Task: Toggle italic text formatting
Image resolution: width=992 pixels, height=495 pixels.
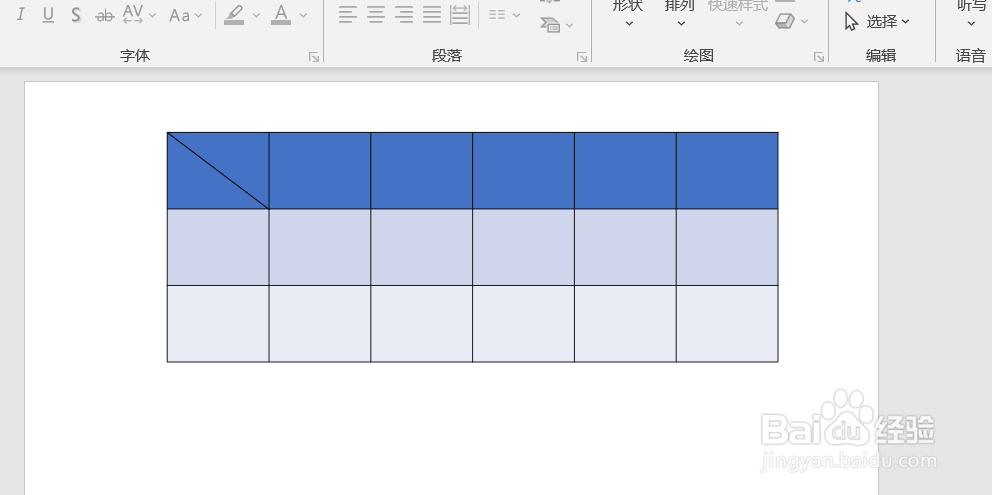Action: coord(20,15)
